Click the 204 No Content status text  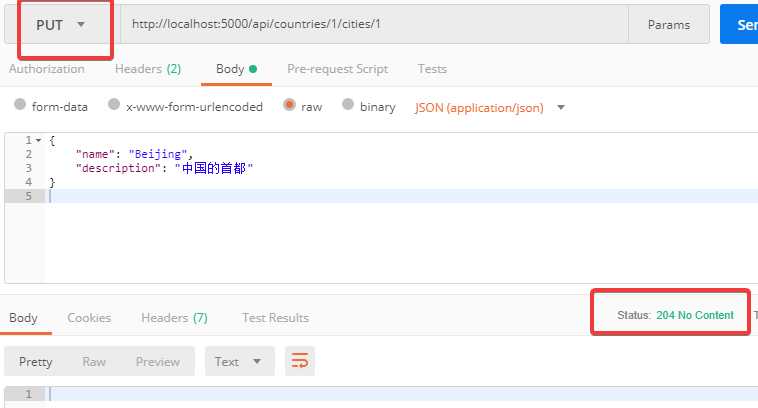pos(695,315)
